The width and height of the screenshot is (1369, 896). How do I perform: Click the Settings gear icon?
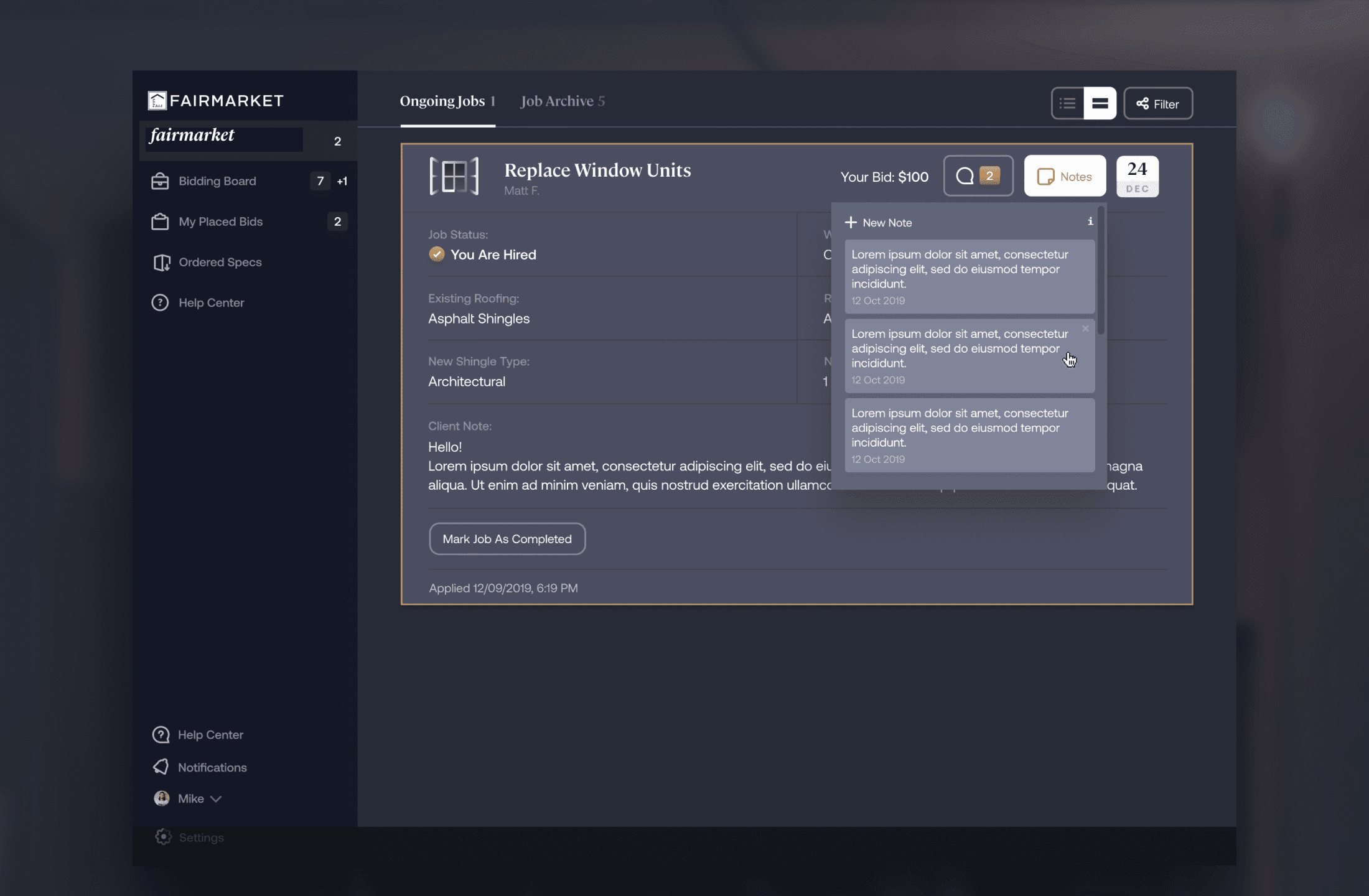click(163, 837)
